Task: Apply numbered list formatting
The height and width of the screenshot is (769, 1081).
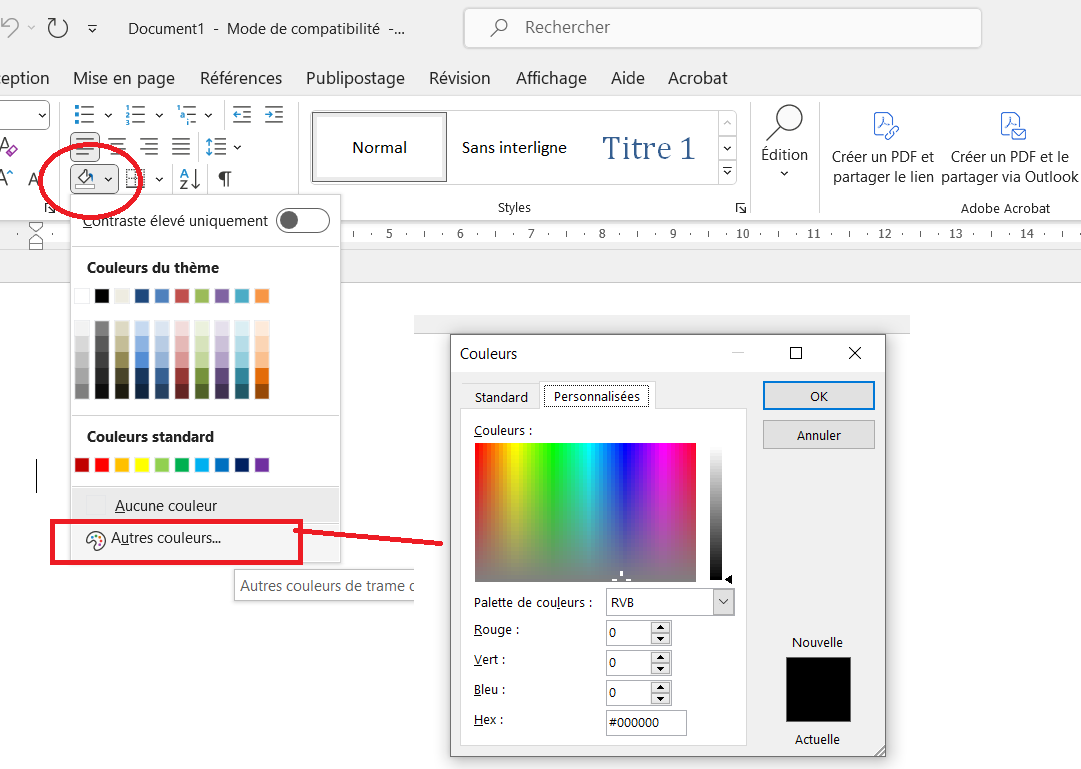Action: coord(135,115)
